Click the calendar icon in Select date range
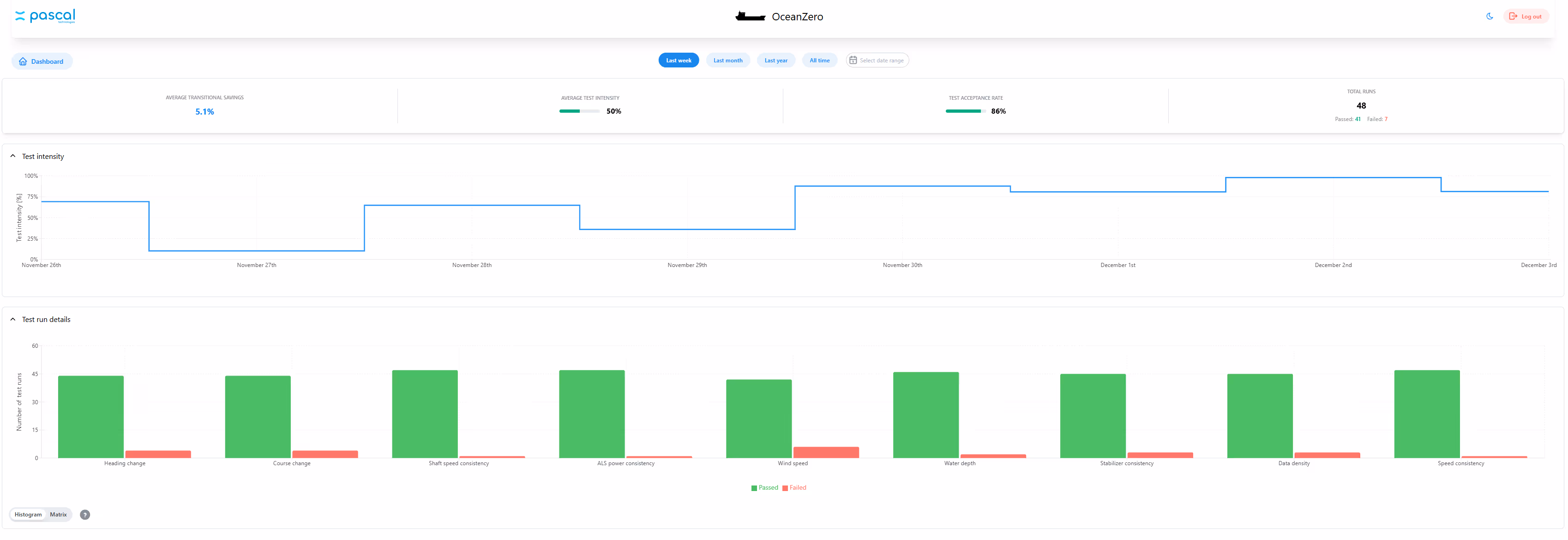This screenshot has width=1568, height=540. click(x=854, y=60)
